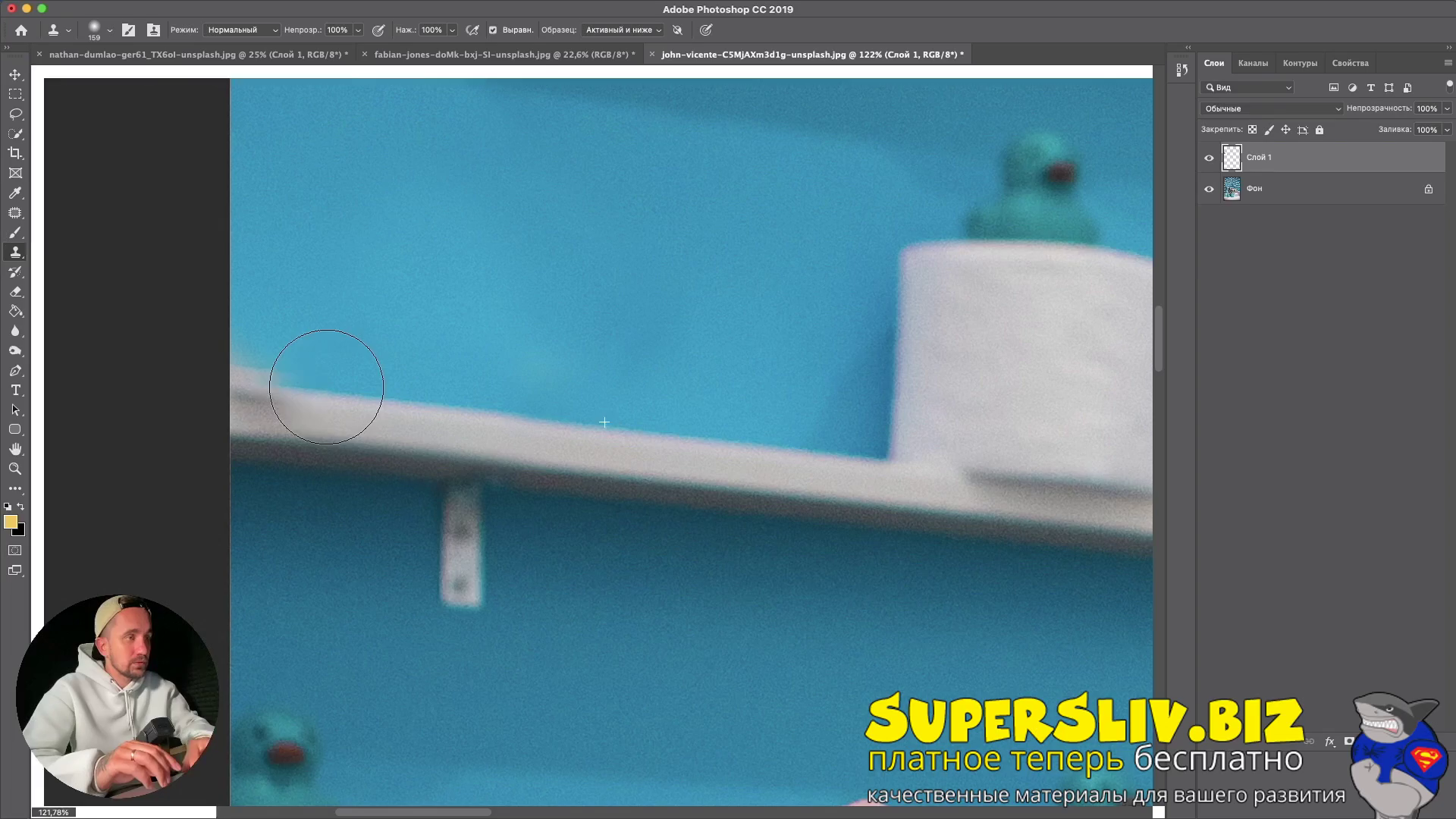The width and height of the screenshot is (1456, 819).
Task: Select the Horizontal Type tool
Action: tap(15, 390)
